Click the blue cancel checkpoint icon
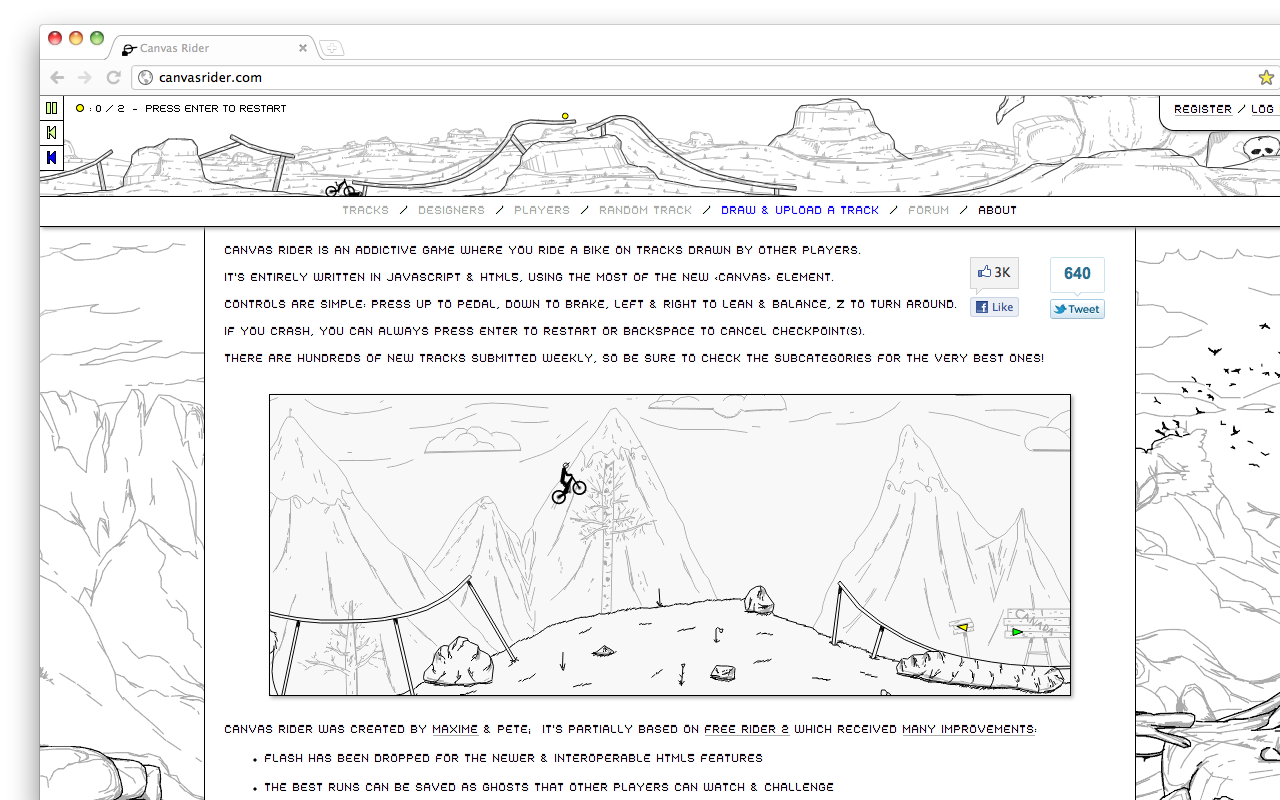The width and height of the screenshot is (1280, 800). (51, 157)
